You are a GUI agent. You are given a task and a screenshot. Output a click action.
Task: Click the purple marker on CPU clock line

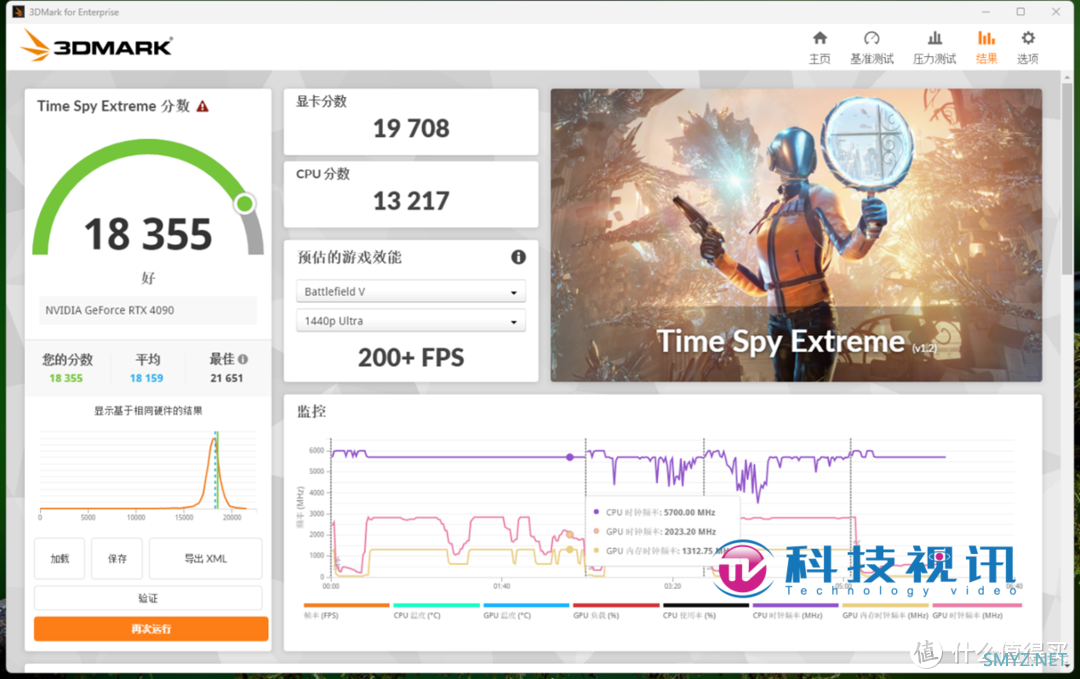[x=570, y=457]
